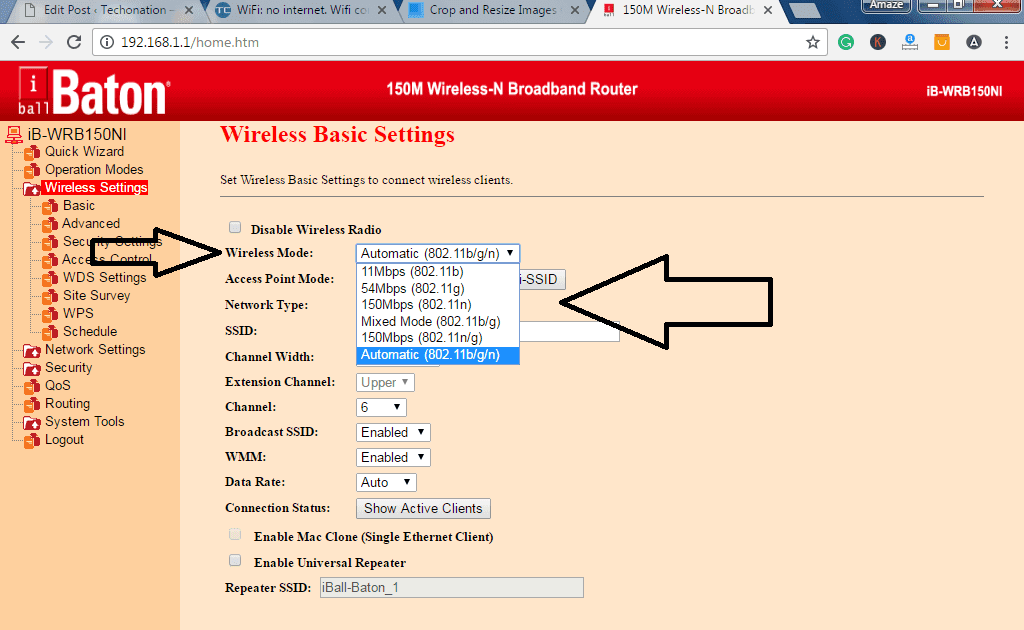Open Site Survey page

(x=97, y=296)
